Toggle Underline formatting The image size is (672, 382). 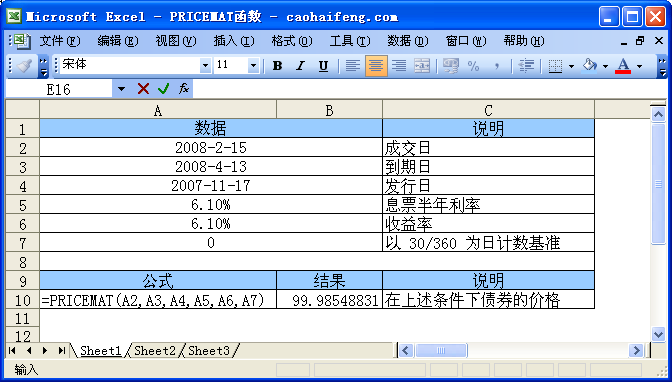coord(324,66)
